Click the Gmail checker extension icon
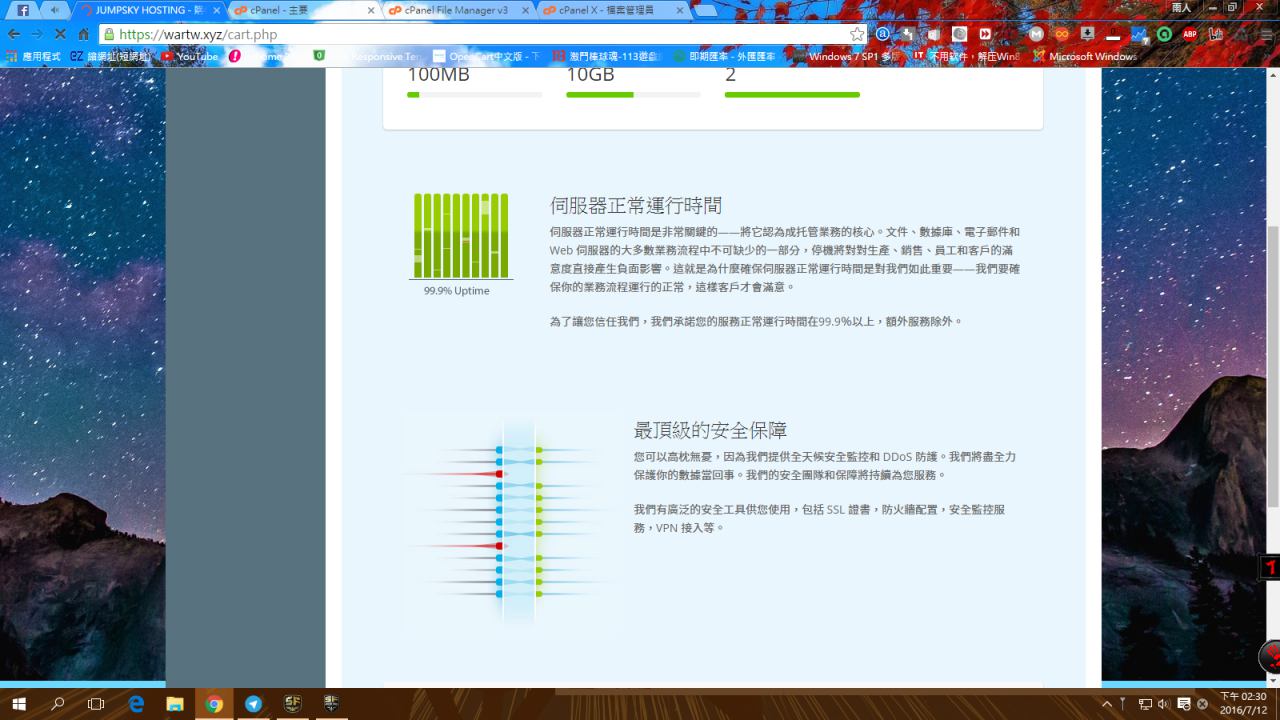This screenshot has width=1280, height=720. (x=1036, y=34)
